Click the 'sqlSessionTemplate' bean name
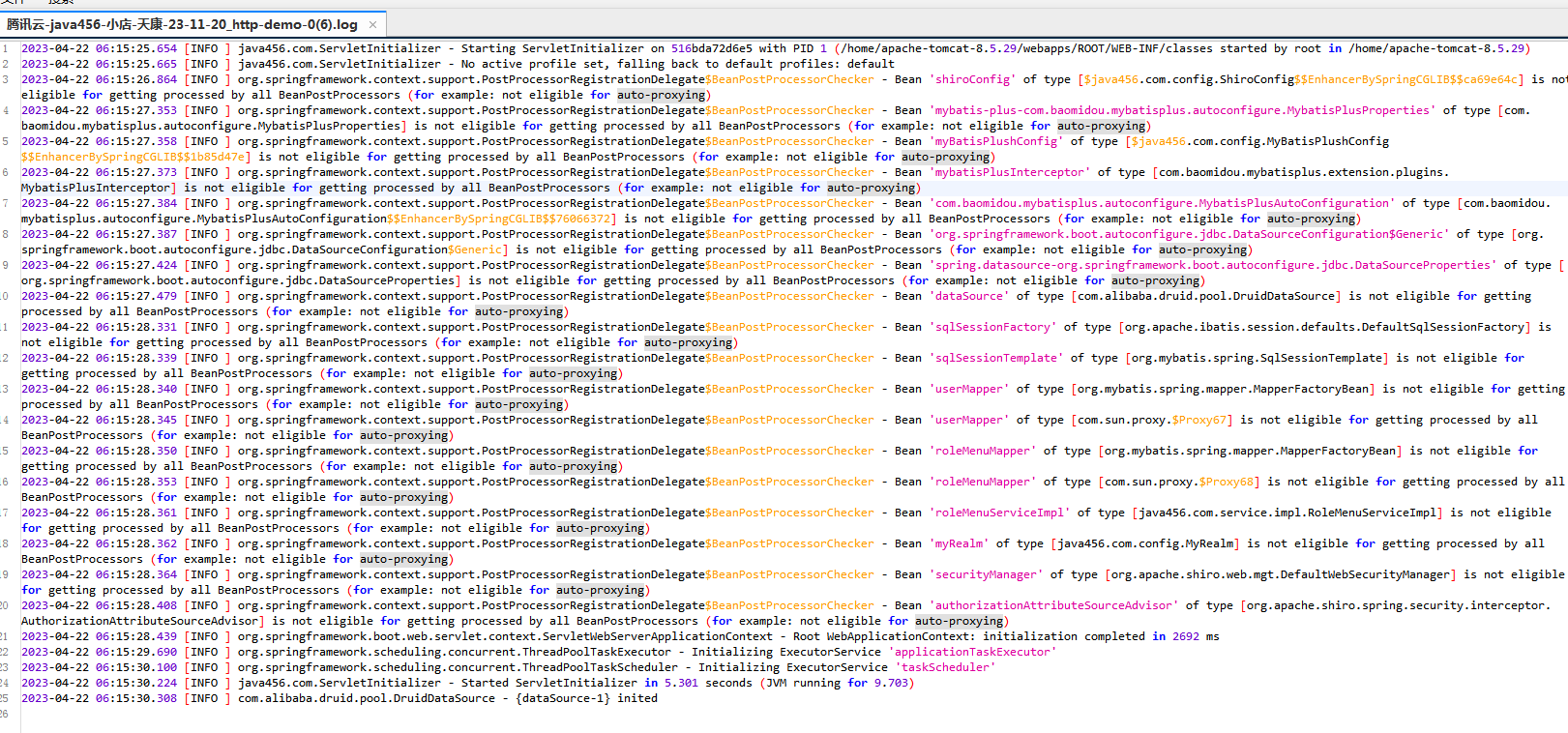Image resolution: width=1568 pixels, height=733 pixels. coord(995,358)
